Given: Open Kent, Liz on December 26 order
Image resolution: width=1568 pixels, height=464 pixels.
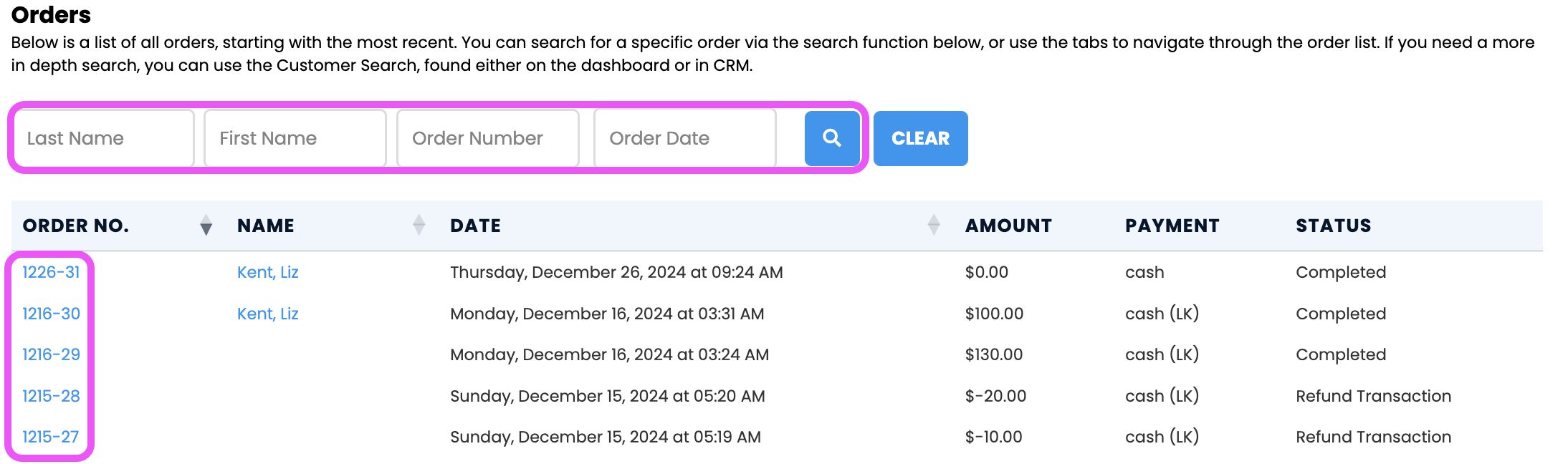Looking at the screenshot, I should (x=267, y=272).
